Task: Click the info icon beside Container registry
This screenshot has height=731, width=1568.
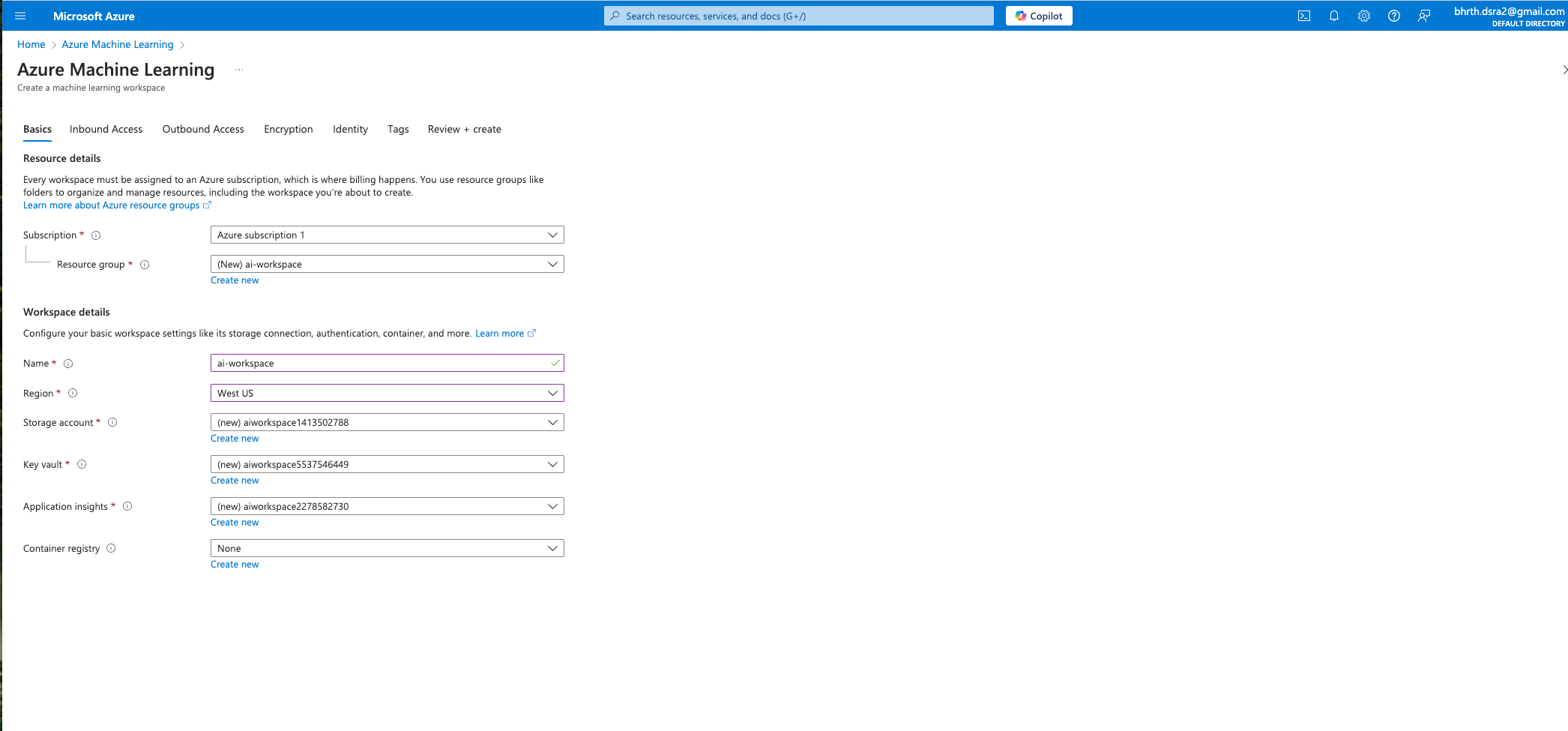Action: 111,548
